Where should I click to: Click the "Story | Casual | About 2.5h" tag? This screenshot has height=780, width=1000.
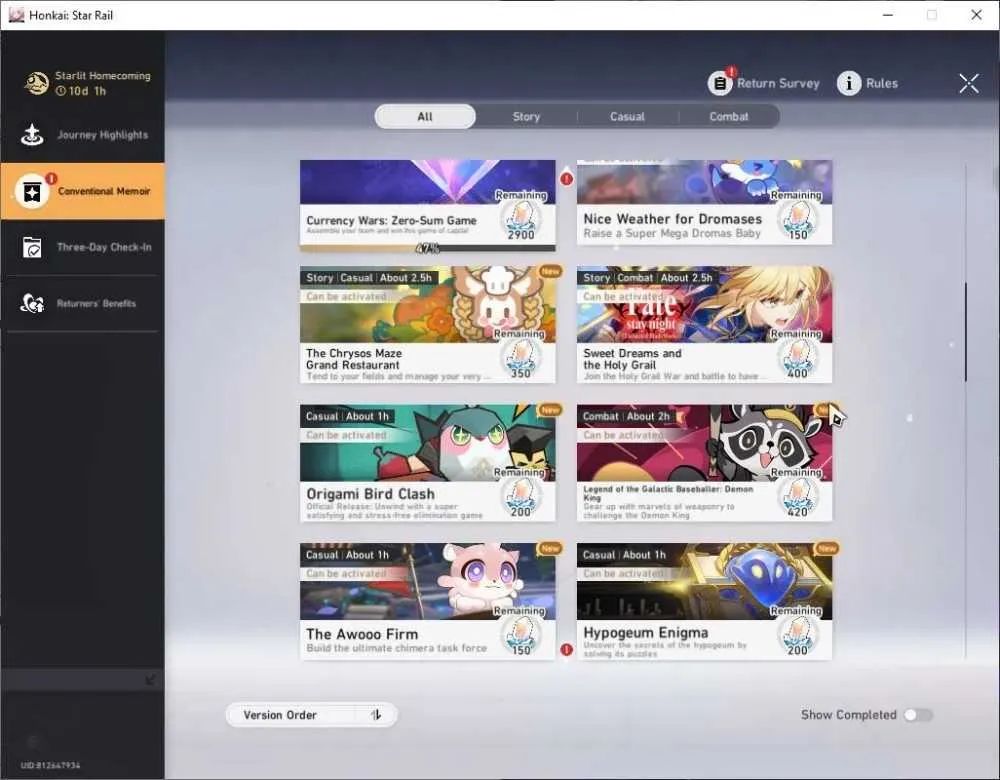tap(369, 278)
